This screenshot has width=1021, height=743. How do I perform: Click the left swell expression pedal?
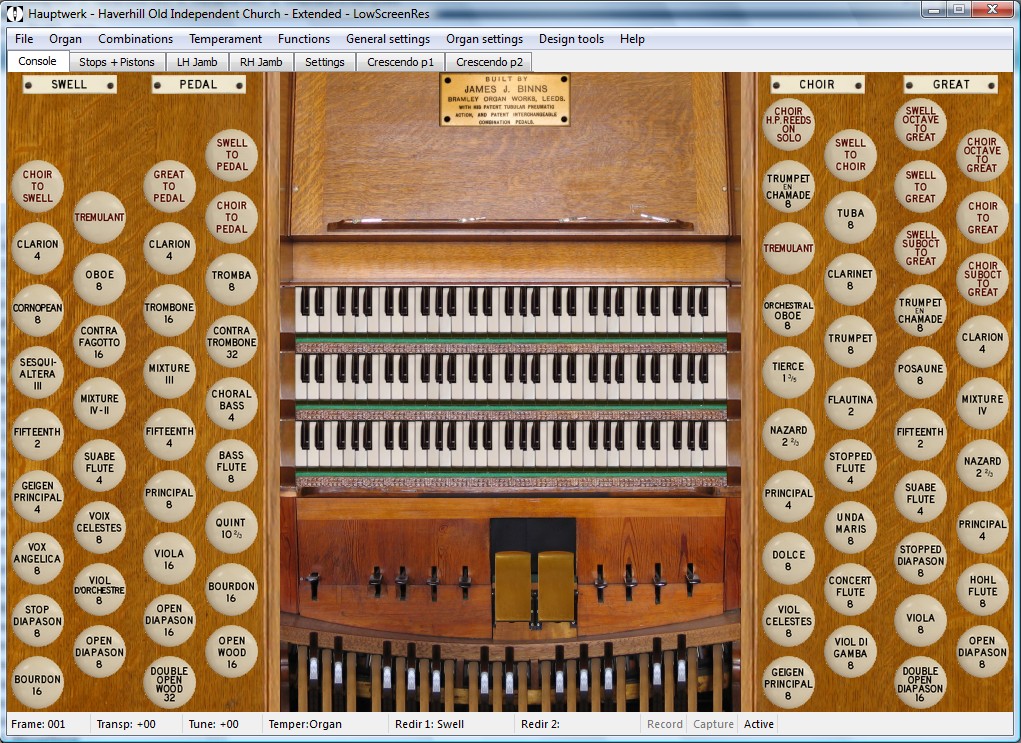512,586
